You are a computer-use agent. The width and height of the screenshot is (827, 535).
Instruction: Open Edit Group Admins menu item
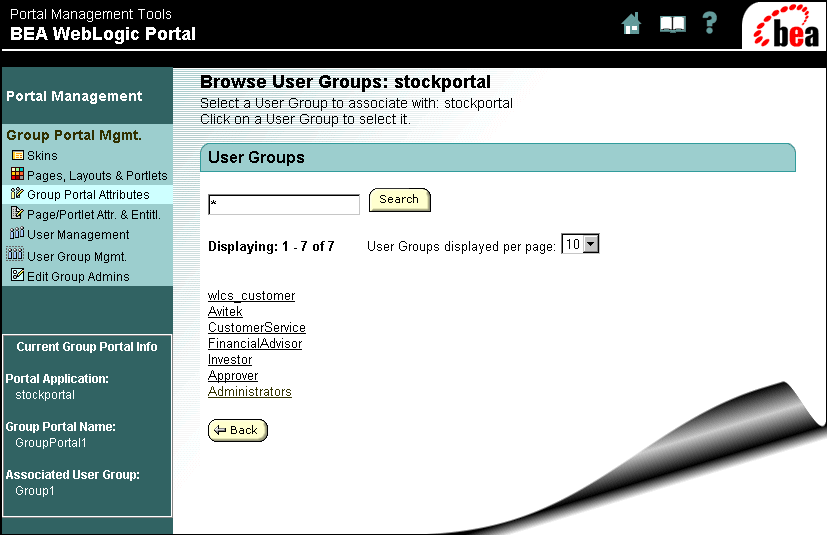click(x=78, y=276)
